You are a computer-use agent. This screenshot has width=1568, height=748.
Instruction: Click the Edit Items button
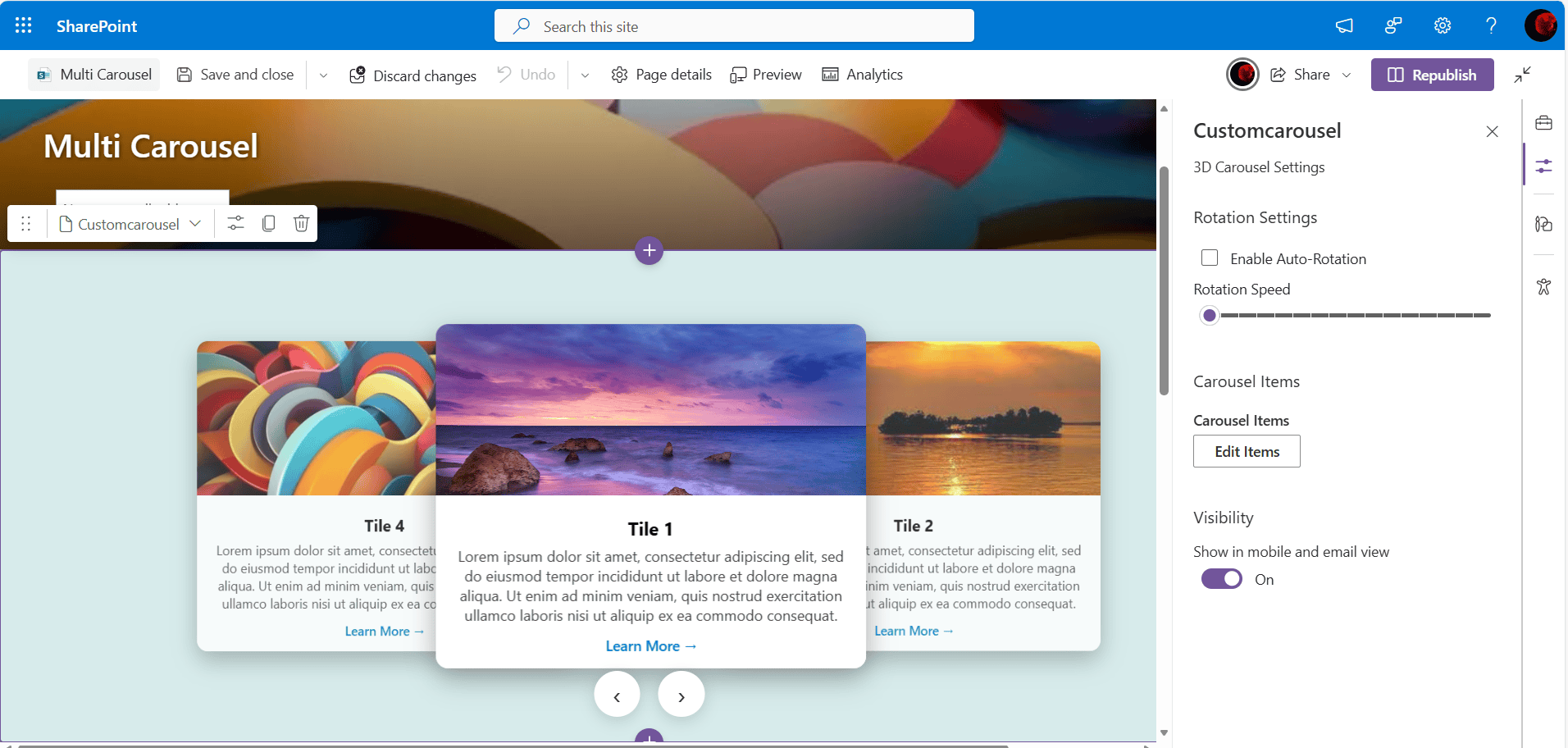(1247, 451)
